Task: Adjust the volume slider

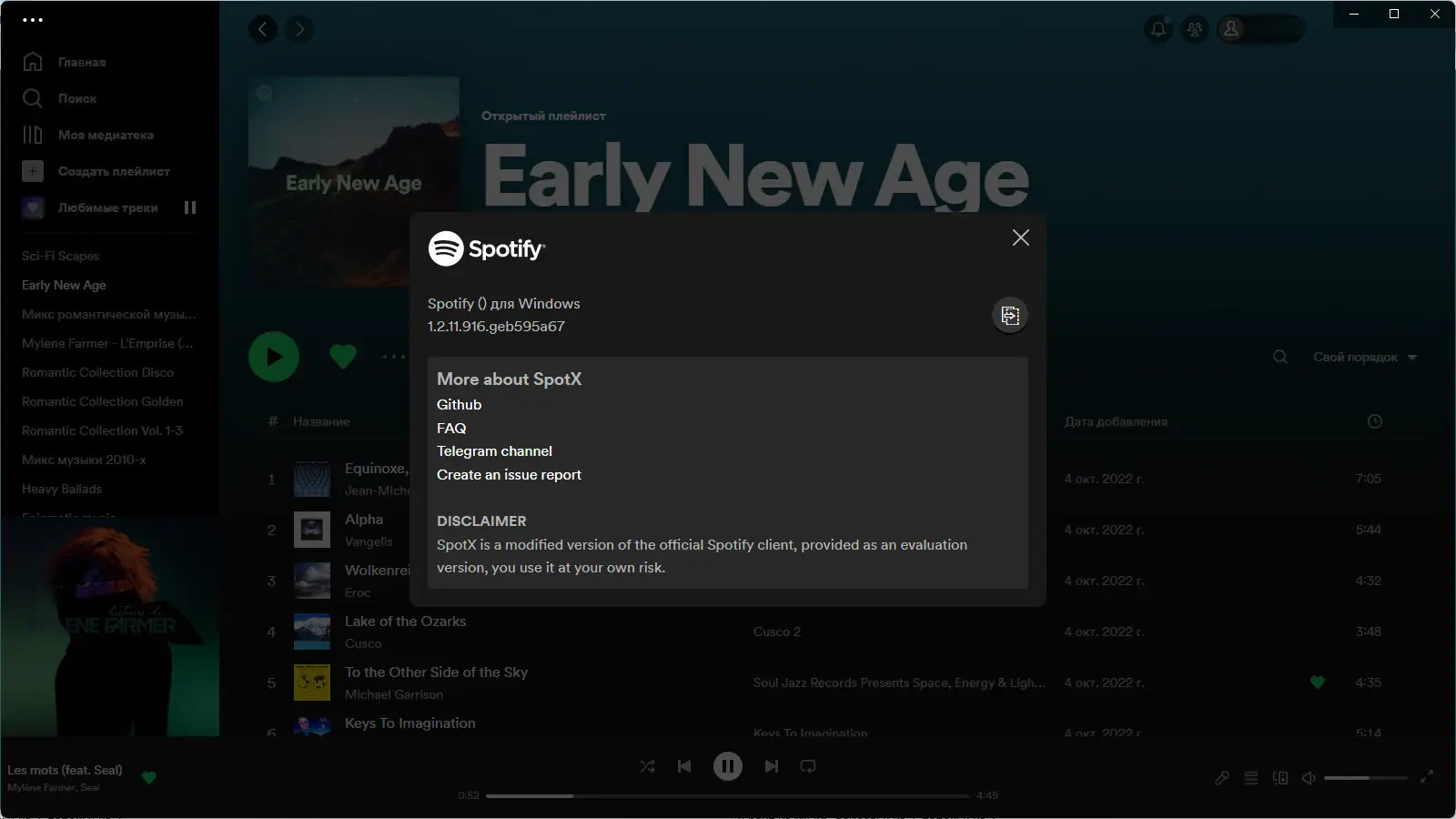Action: pyautogui.click(x=1365, y=778)
